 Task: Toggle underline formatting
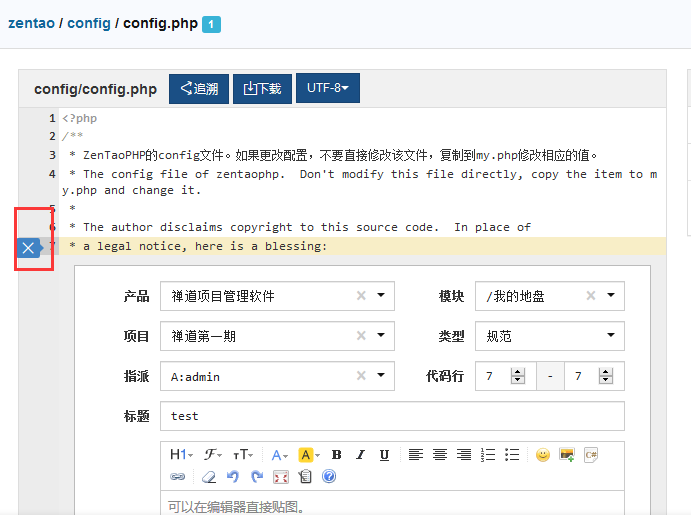click(384, 455)
